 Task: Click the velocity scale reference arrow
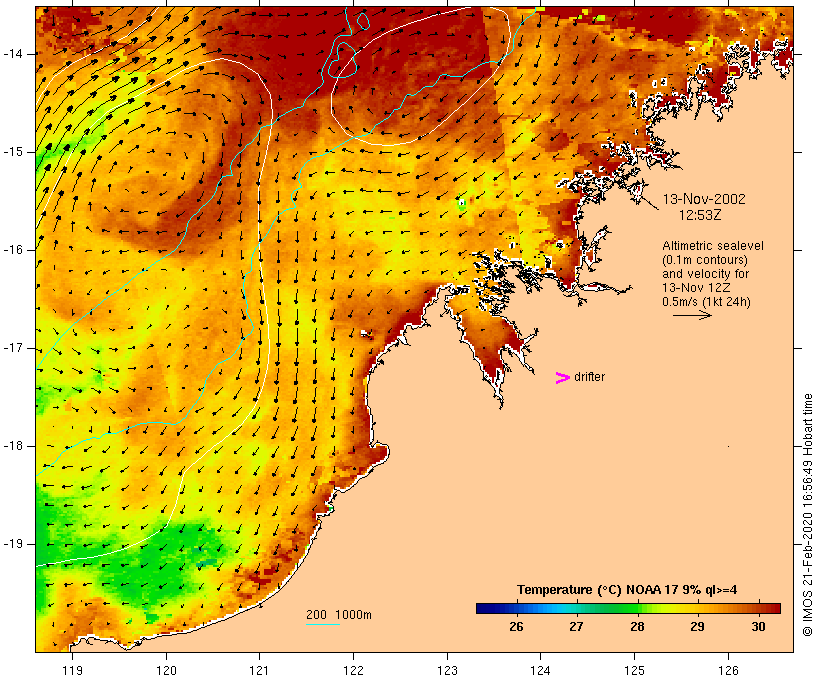click(692, 315)
